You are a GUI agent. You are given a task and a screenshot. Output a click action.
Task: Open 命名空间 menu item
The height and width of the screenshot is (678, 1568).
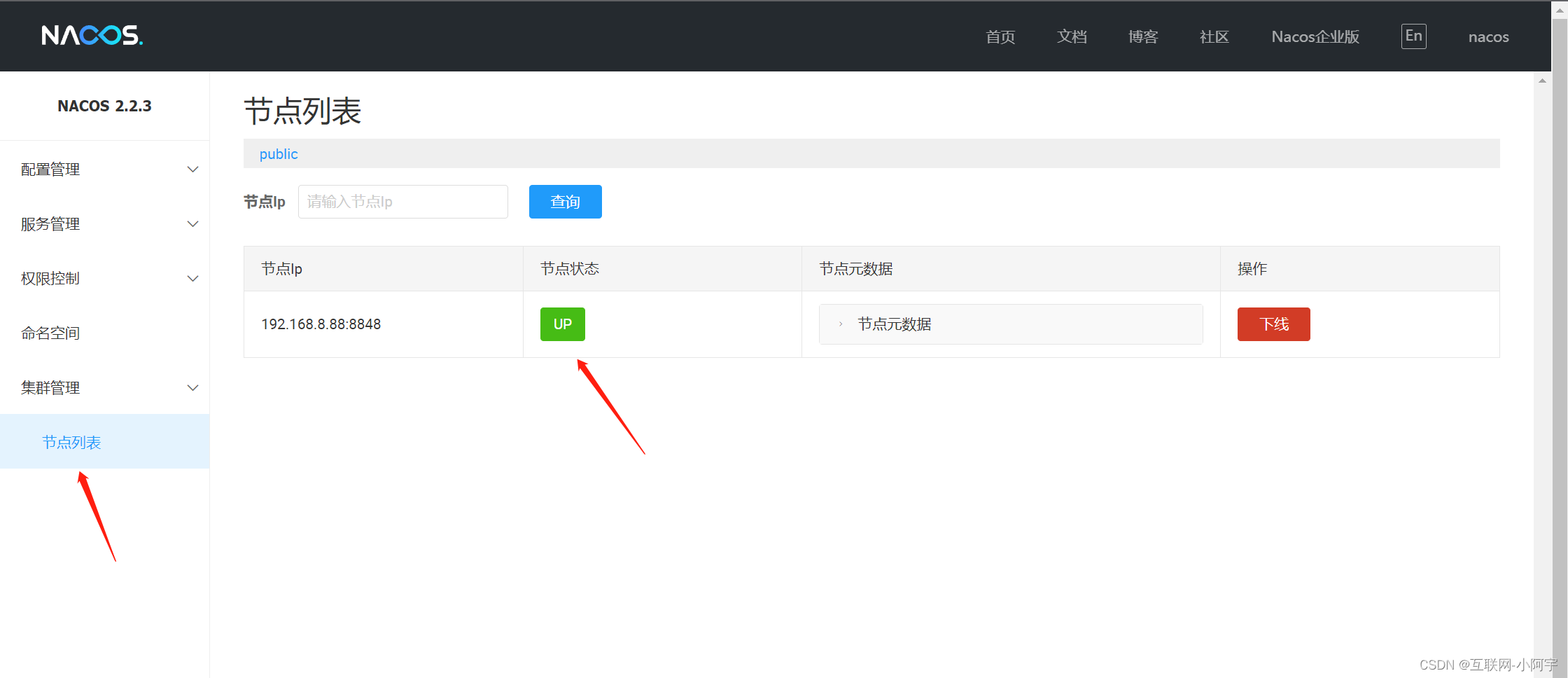105,333
